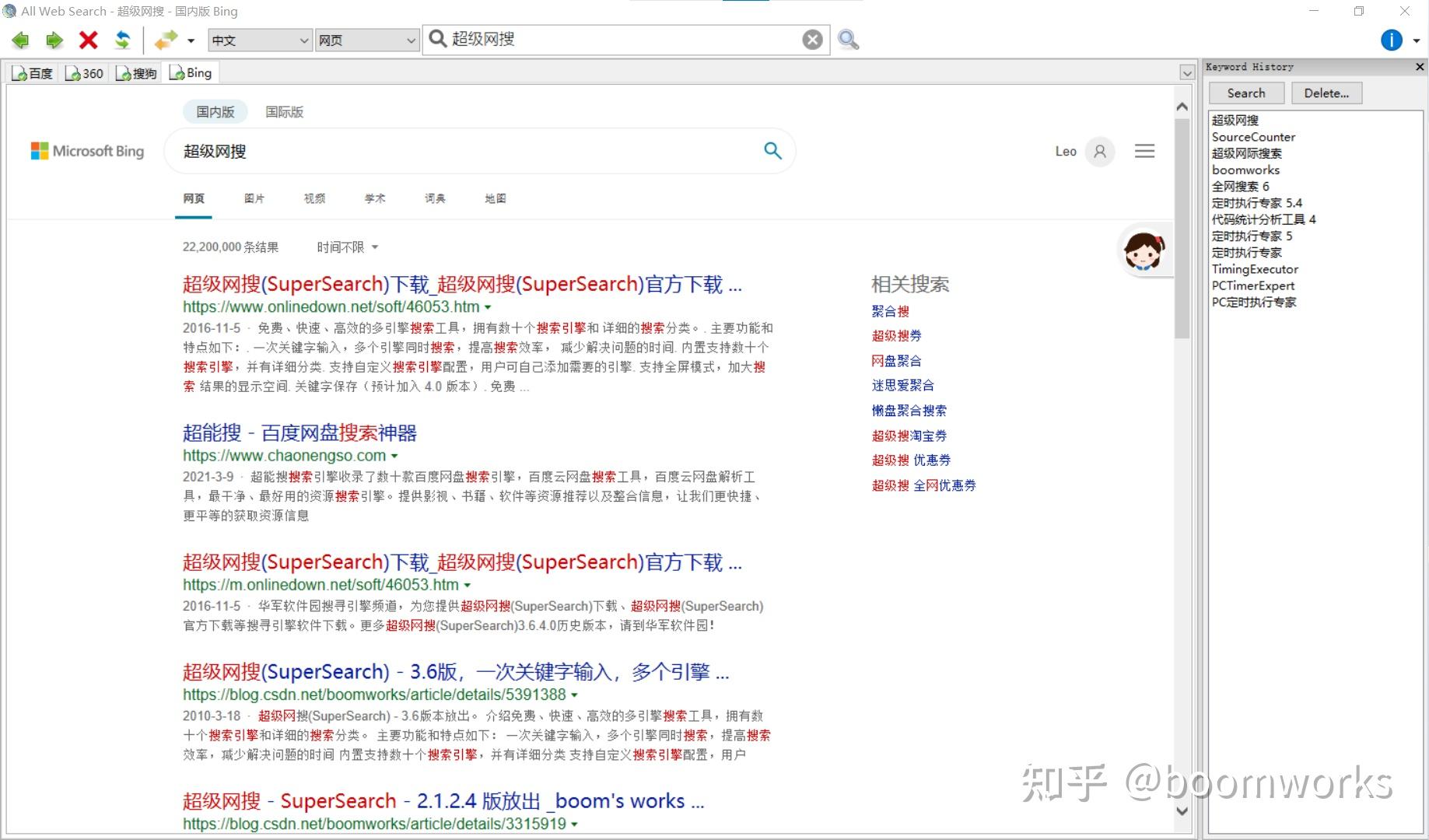1429x840 pixels.
Task: Stop page loading with red X icon
Action: click(x=88, y=40)
